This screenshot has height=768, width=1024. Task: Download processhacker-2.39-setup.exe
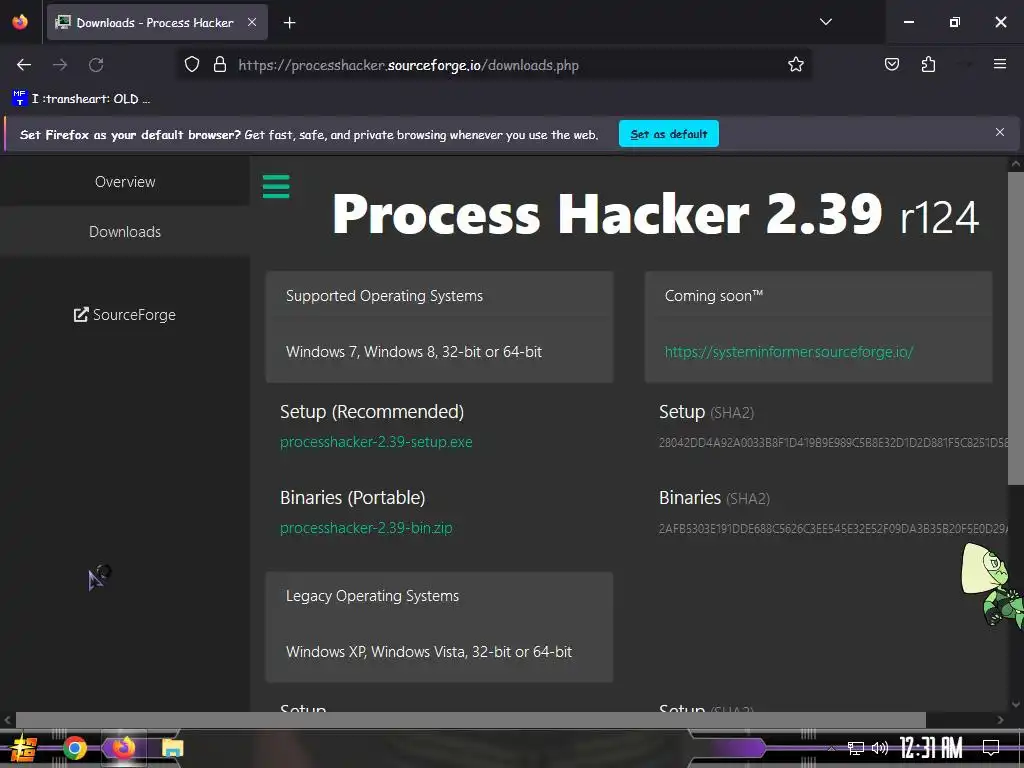tap(376, 442)
